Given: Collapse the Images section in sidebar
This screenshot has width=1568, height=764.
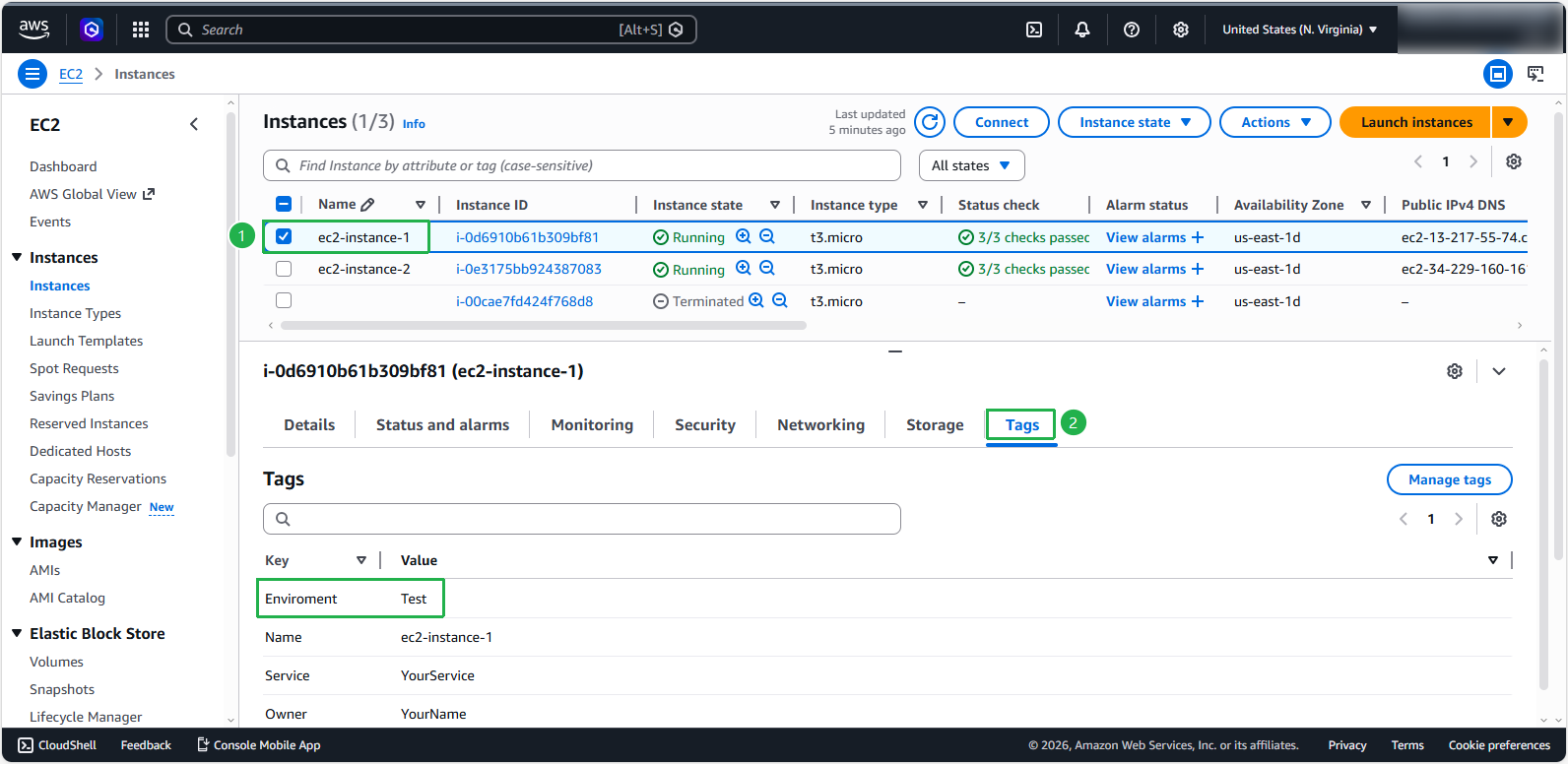Looking at the screenshot, I should tap(17, 541).
